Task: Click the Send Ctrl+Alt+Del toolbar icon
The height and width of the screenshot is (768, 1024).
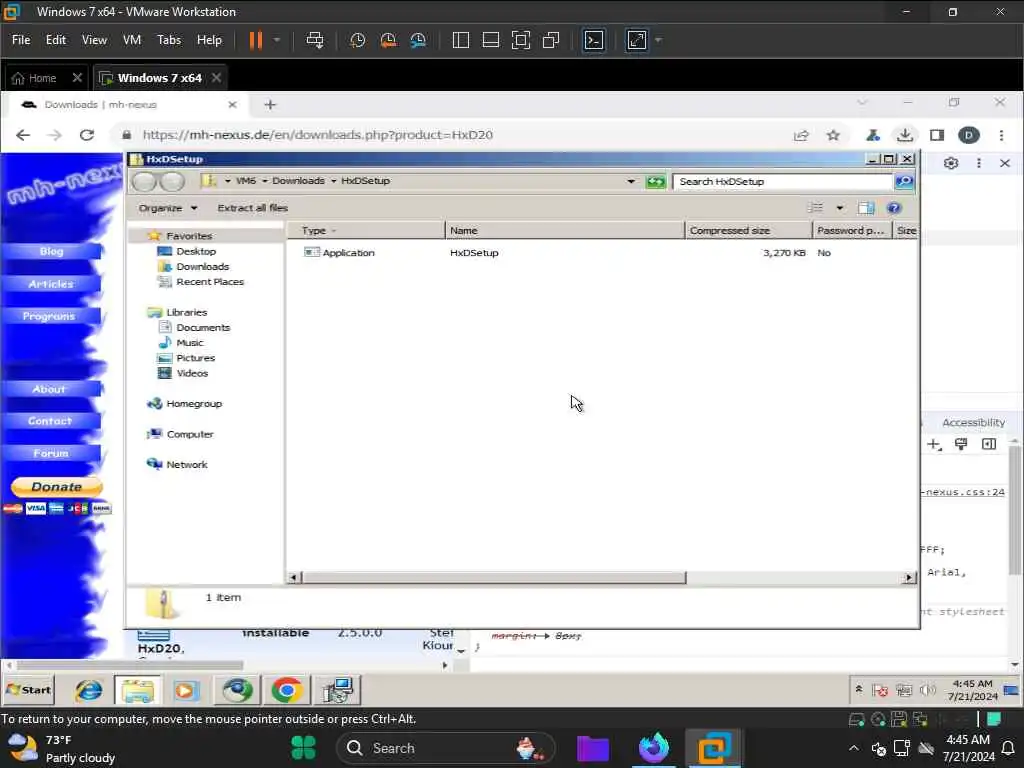Action: 315,40
